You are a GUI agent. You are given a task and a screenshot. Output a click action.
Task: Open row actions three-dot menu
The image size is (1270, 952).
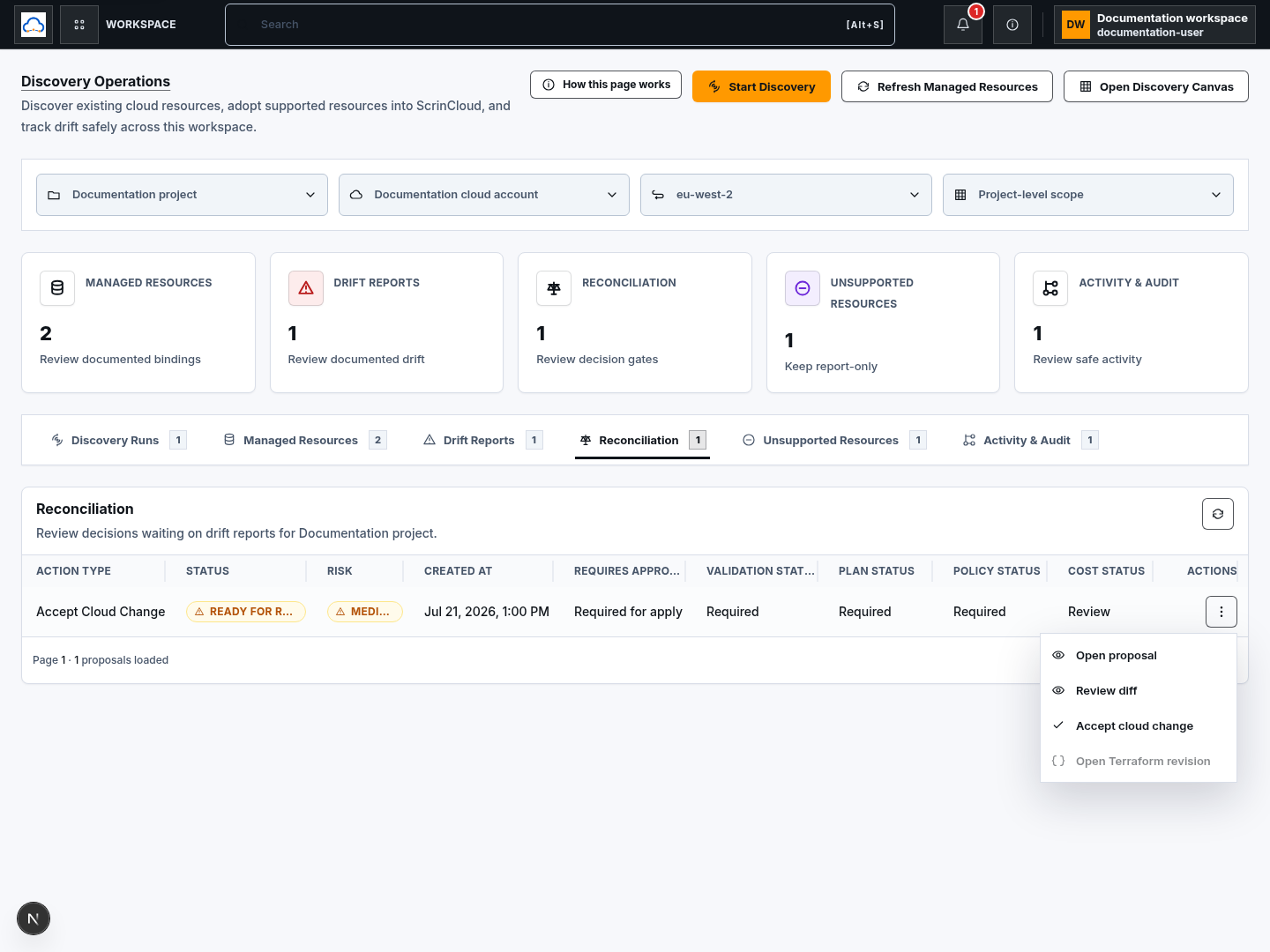pos(1221,612)
